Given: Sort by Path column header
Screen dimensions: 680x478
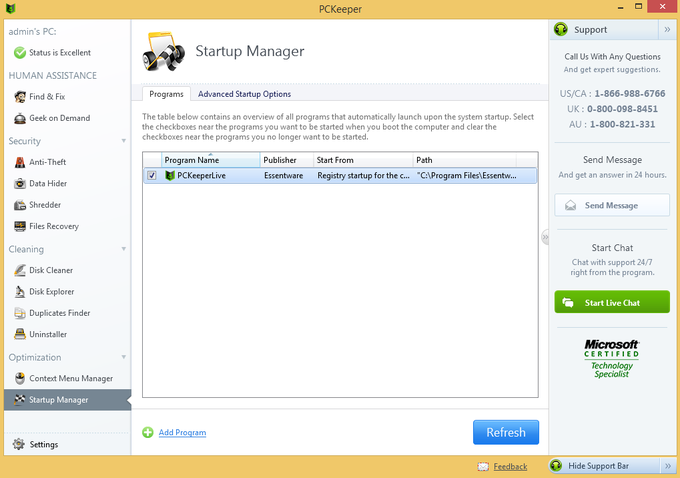Looking at the screenshot, I should [464, 160].
